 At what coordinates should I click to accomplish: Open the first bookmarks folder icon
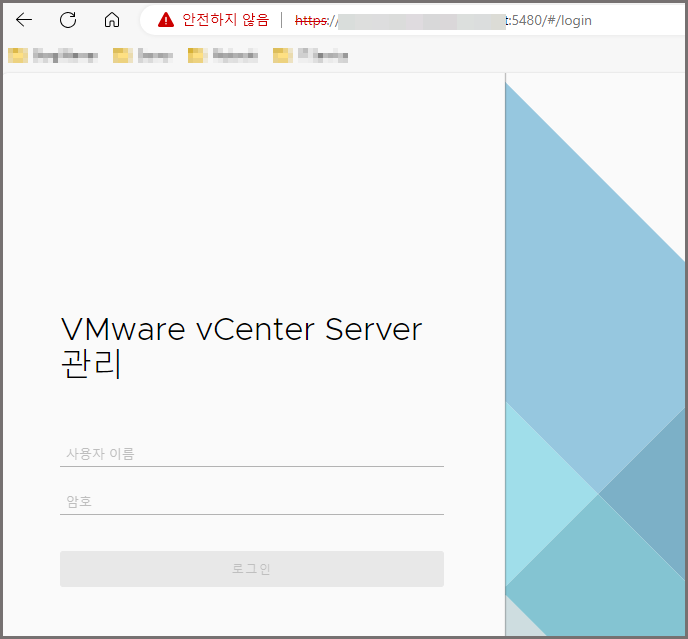18,56
